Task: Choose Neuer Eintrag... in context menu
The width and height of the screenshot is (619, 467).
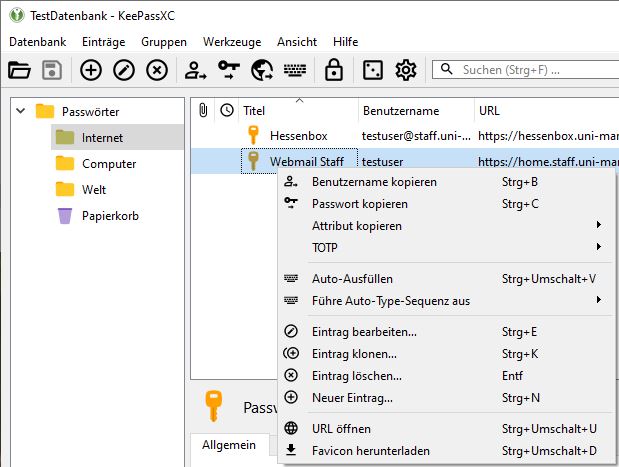Action: coord(447,398)
